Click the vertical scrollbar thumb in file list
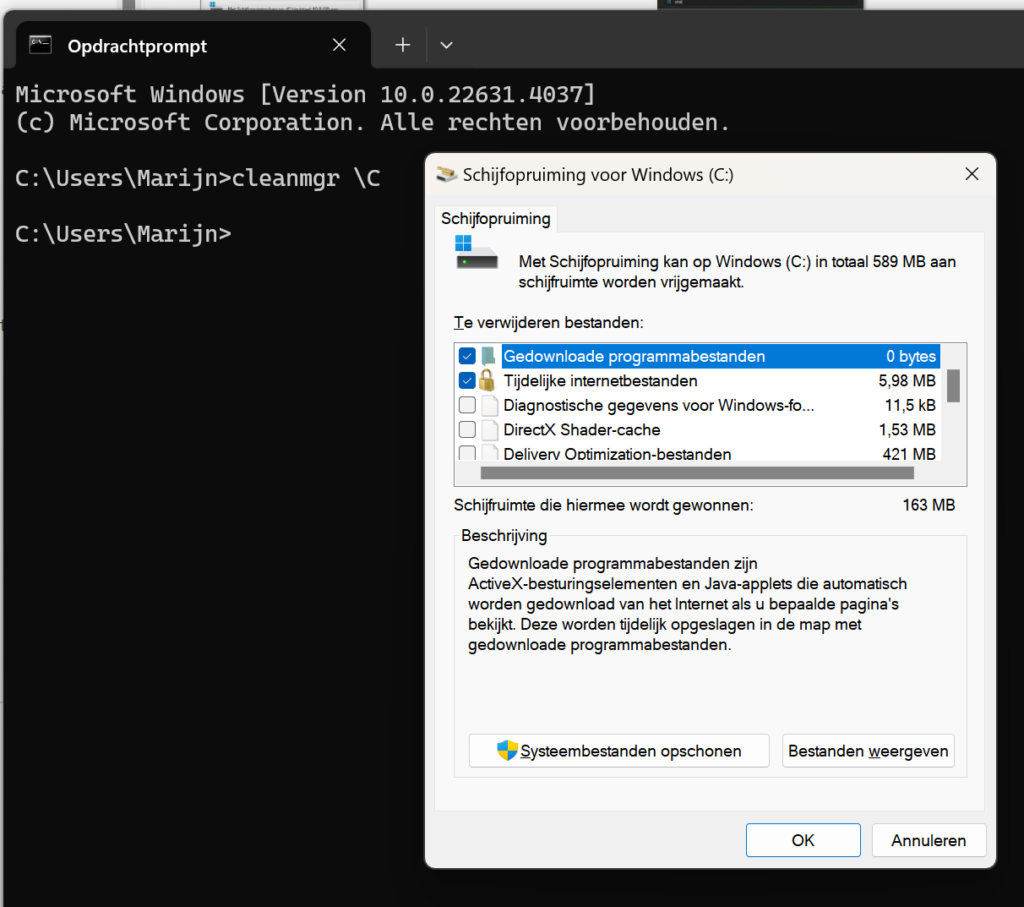Screen dimensions: 1024x907 click(x=953, y=386)
